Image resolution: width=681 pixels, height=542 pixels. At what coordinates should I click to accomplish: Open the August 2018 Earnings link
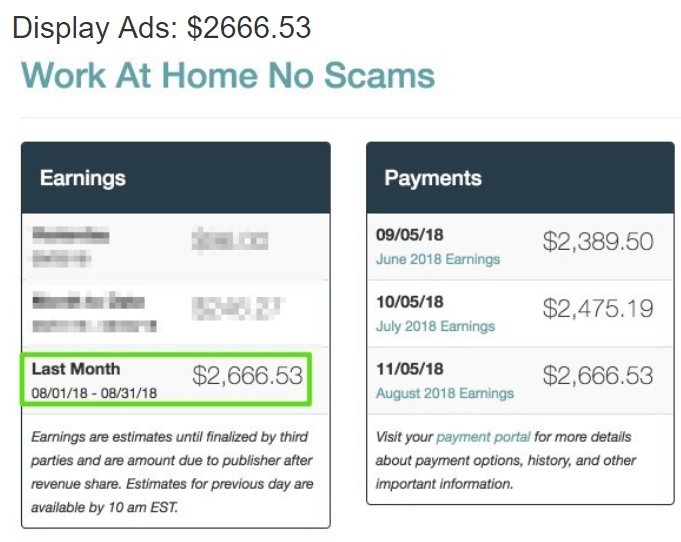[x=445, y=393]
